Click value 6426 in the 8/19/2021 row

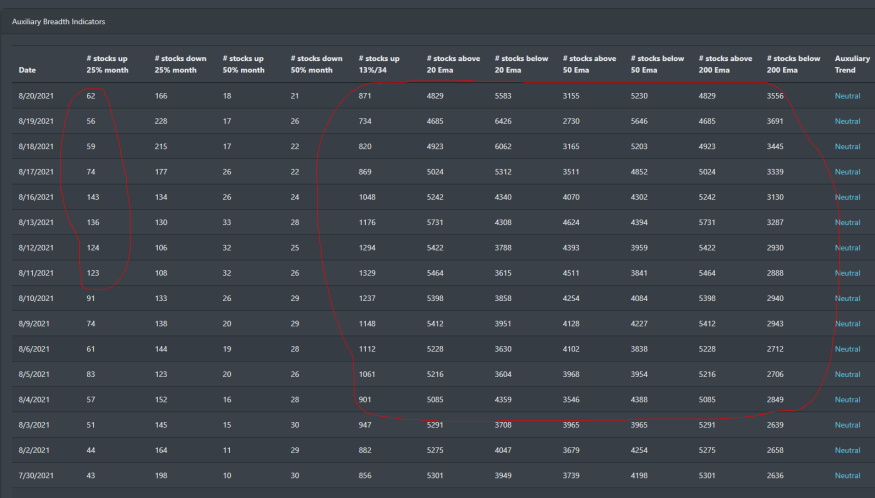click(x=503, y=121)
